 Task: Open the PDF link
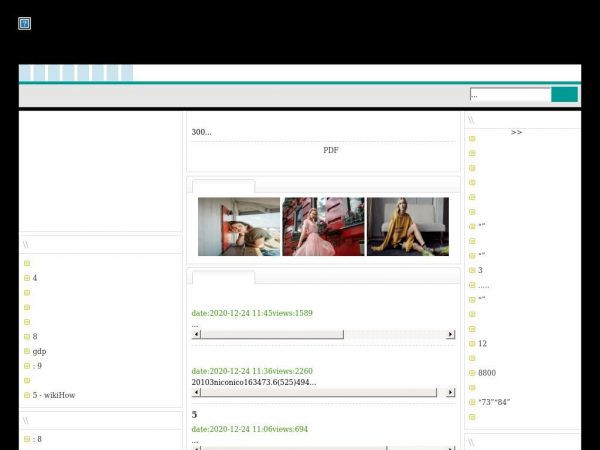coord(331,150)
